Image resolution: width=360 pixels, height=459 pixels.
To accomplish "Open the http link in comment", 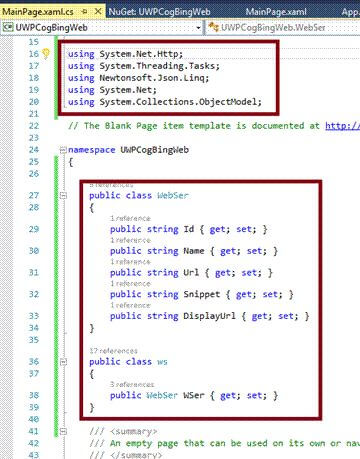I will pos(342,126).
